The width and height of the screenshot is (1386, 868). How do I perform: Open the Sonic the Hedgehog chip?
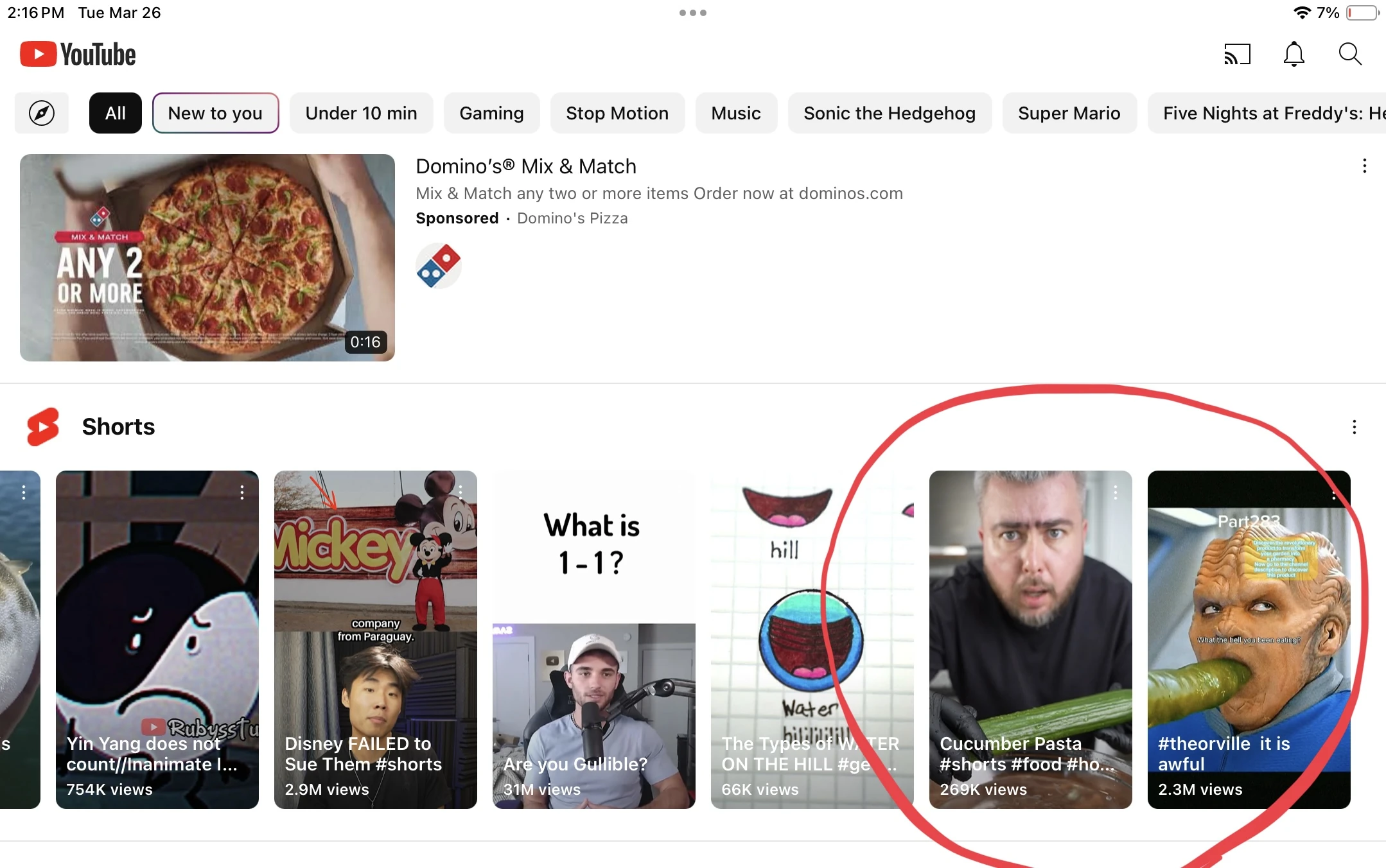pos(889,114)
